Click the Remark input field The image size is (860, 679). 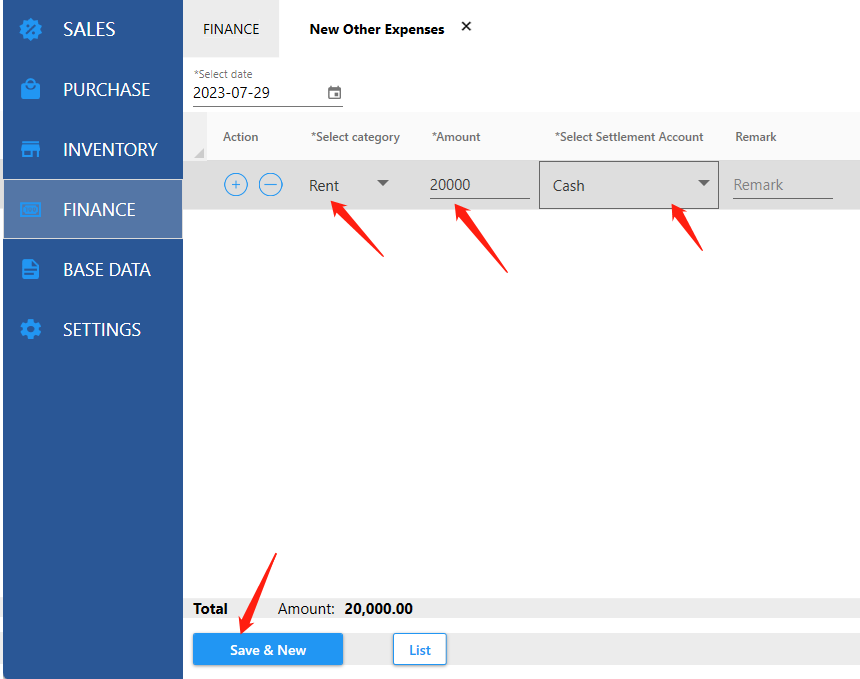[781, 185]
